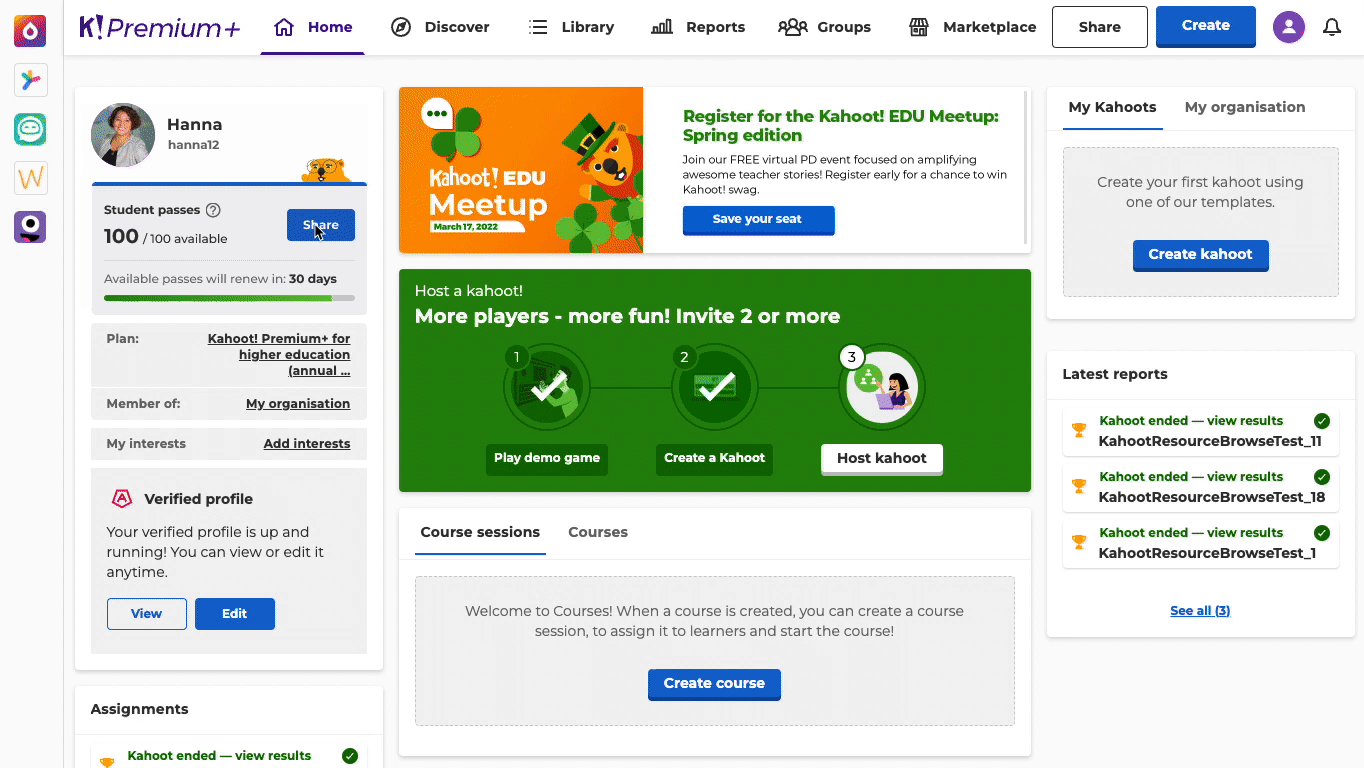Open the Groups page

825,27
